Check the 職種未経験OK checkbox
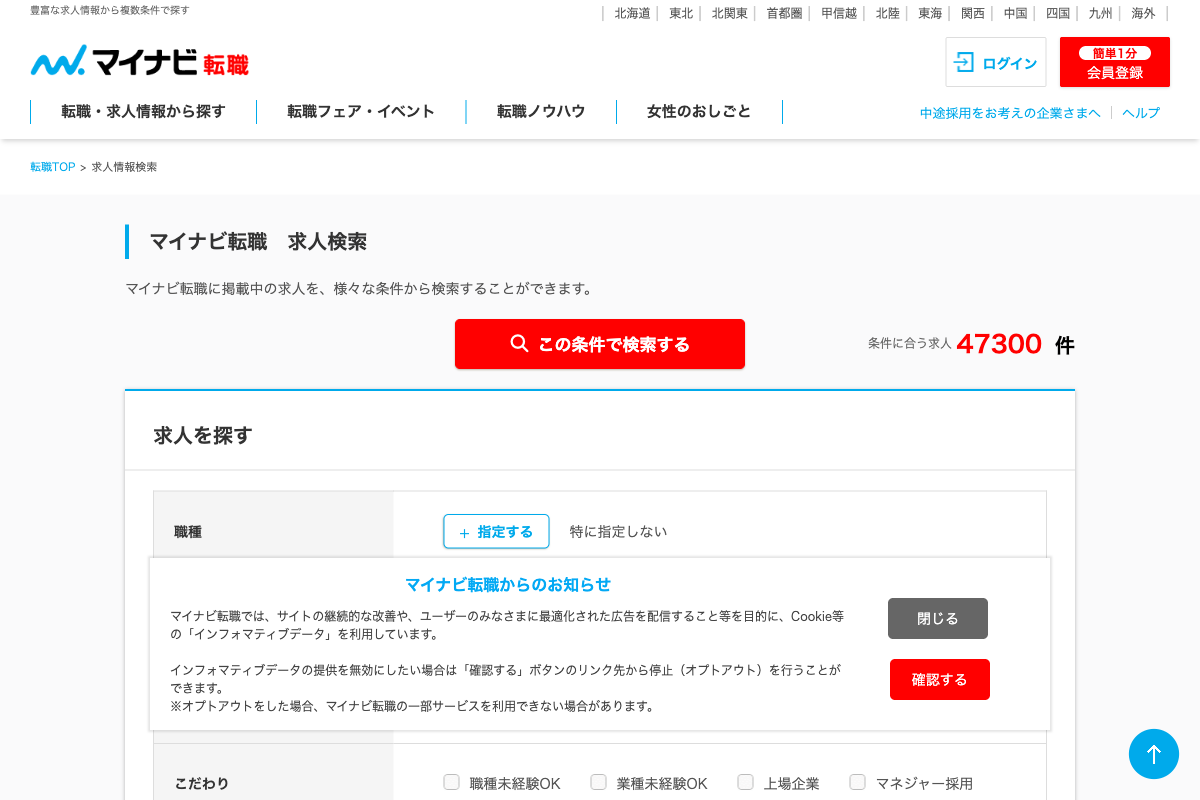This screenshot has height=800, width=1200. coord(452,782)
